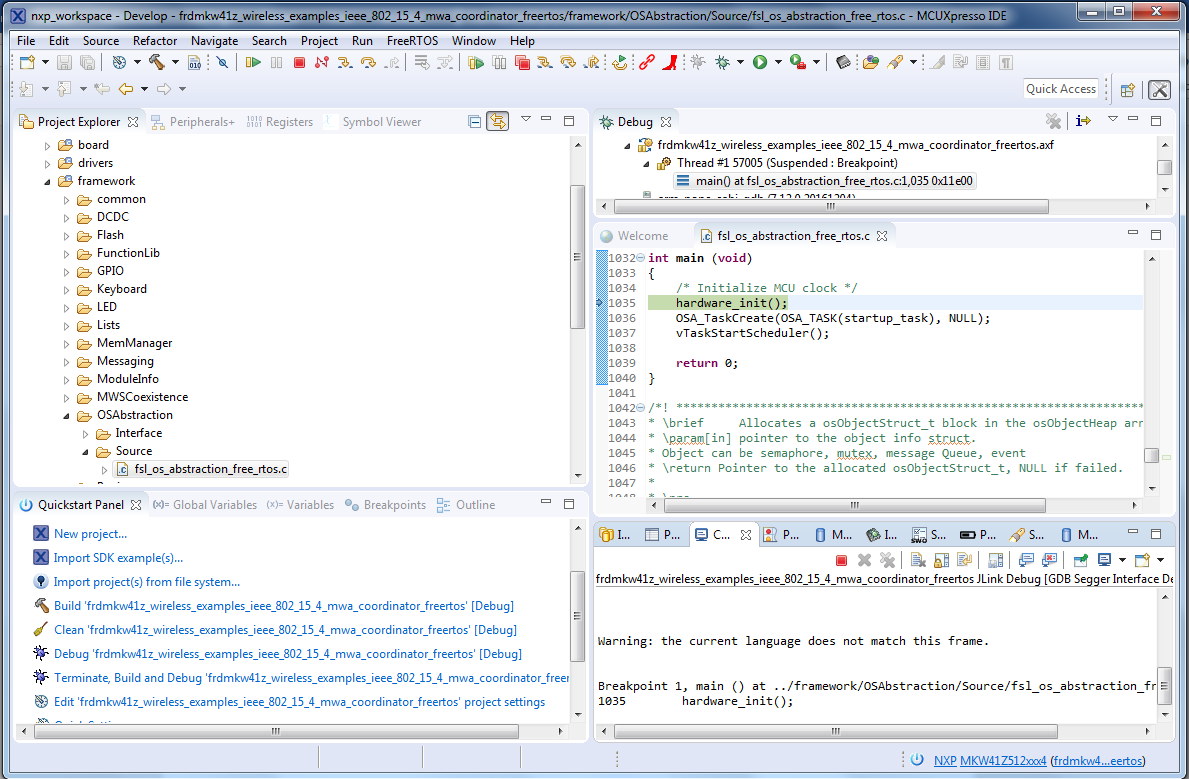The width and height of the screenshot is (1189, 779).
Task: Click the Debug bug icon in toolbar
Action: (722, 63)
